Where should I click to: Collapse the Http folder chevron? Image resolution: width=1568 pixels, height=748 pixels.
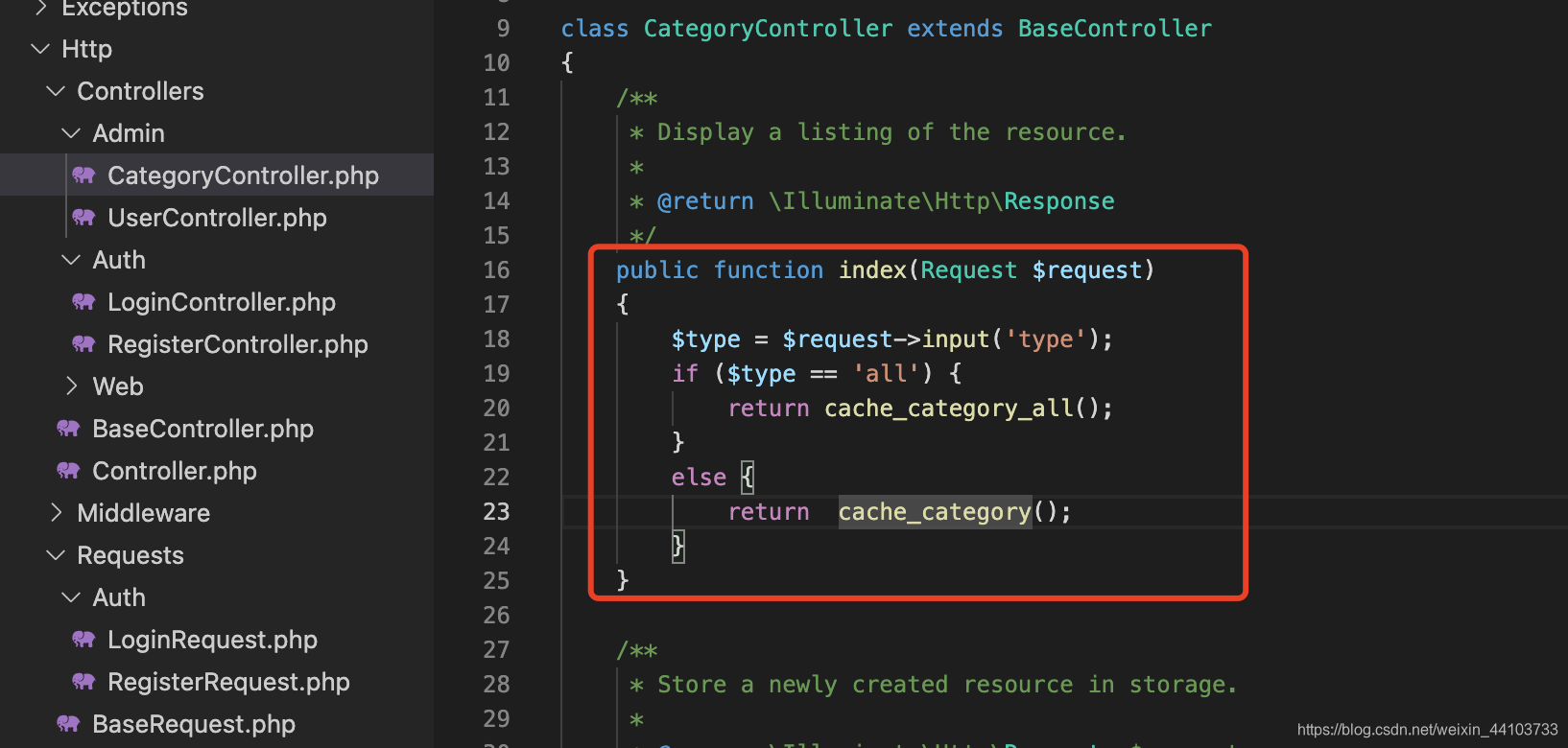40,48
